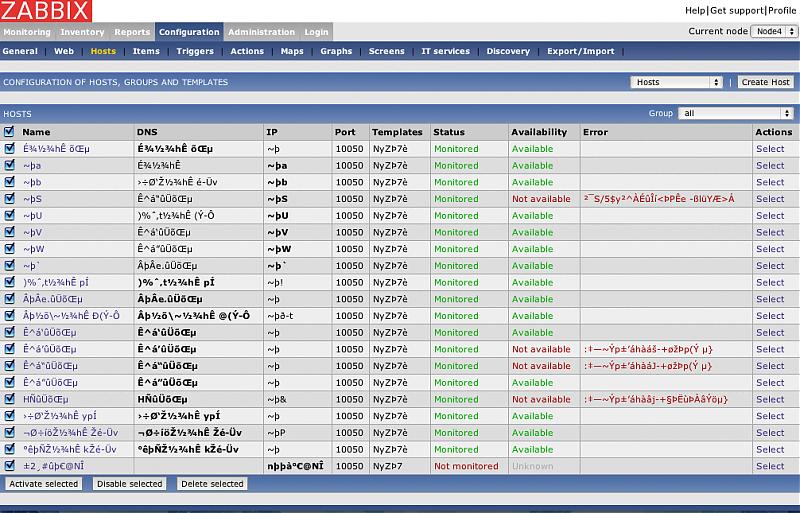Toggle the select-all checkbox in header
This screenshot has height=513, width=800.
pos(9,132)
